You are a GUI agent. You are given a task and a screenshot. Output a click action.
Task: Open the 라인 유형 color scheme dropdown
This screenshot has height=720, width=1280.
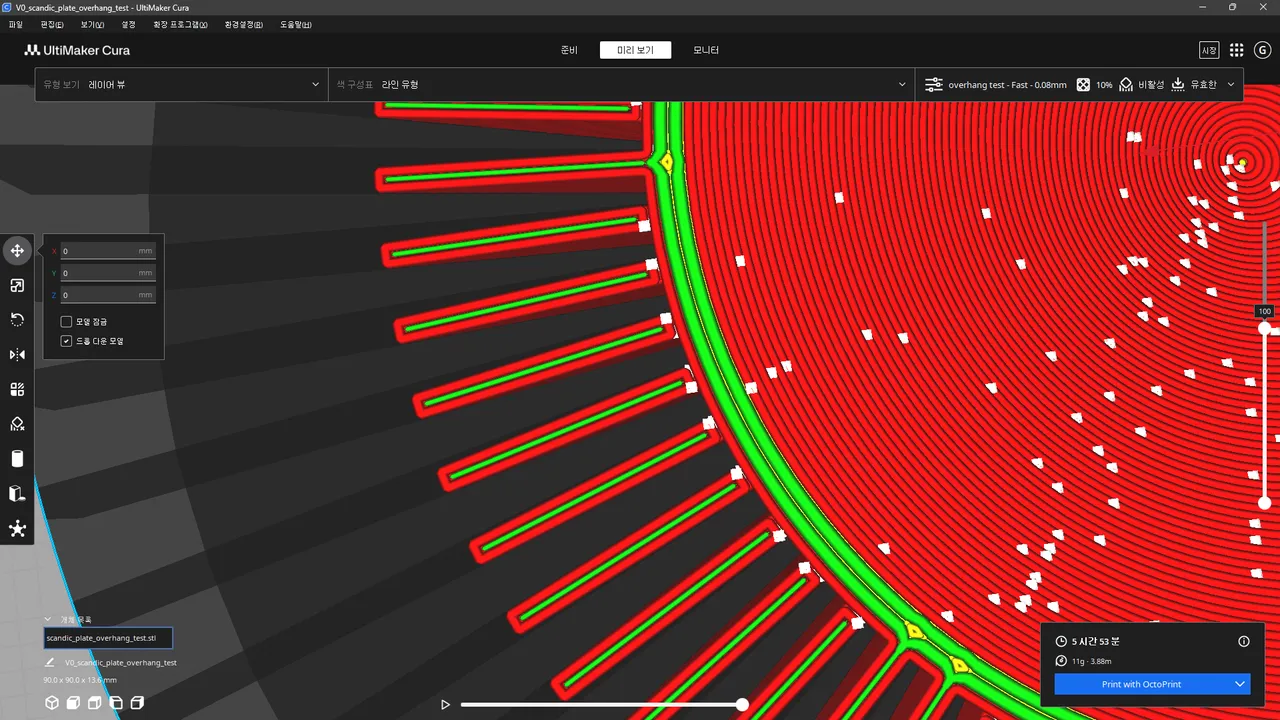coord(621,85)
